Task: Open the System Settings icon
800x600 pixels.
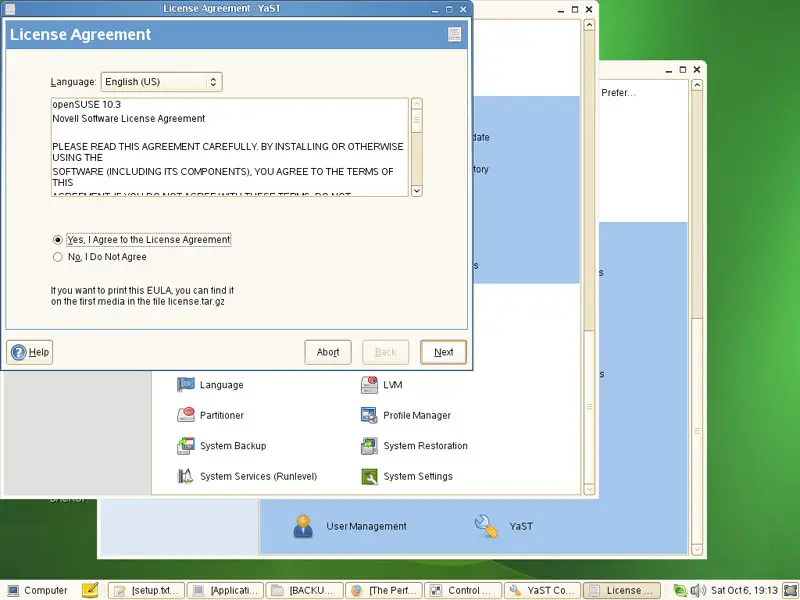Action: (369, 476)
